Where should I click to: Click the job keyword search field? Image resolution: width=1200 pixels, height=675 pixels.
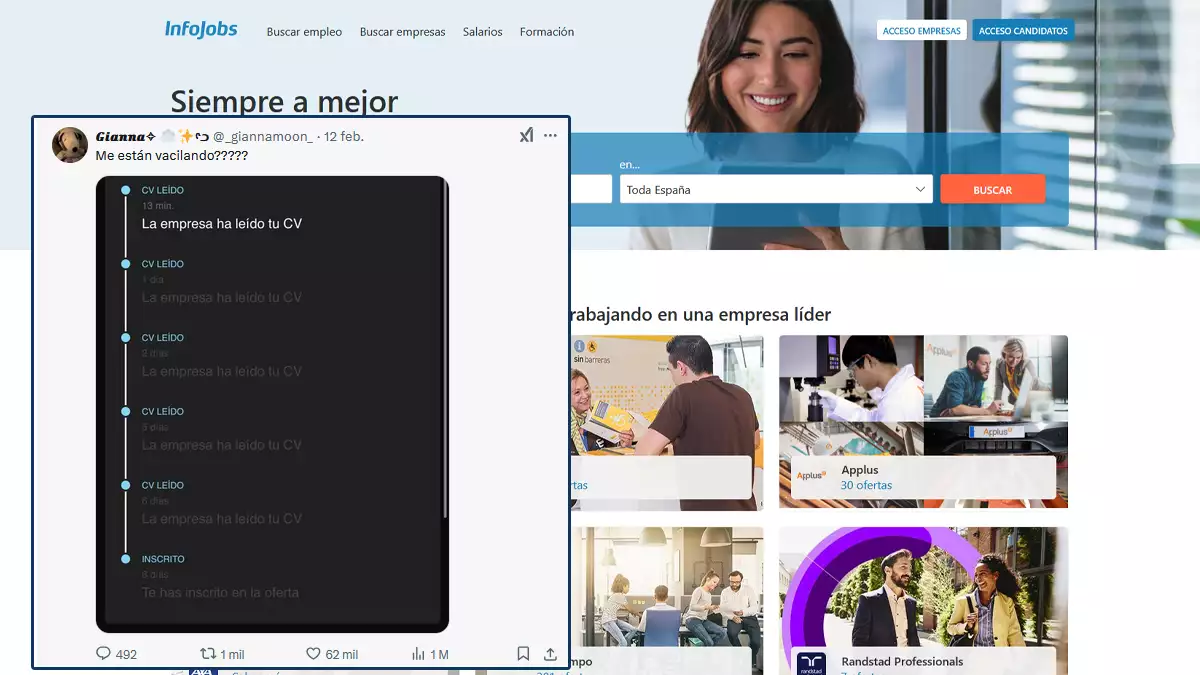click(590, 189)
